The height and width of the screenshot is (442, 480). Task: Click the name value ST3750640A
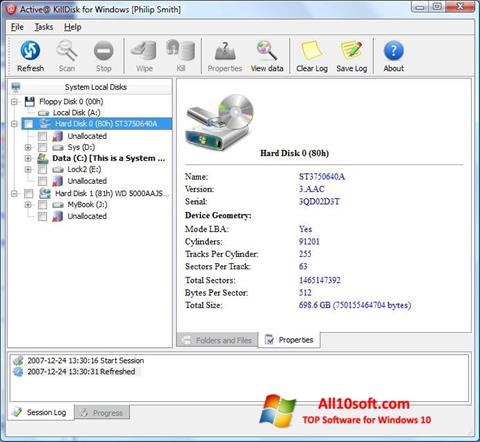pos(322,177)
